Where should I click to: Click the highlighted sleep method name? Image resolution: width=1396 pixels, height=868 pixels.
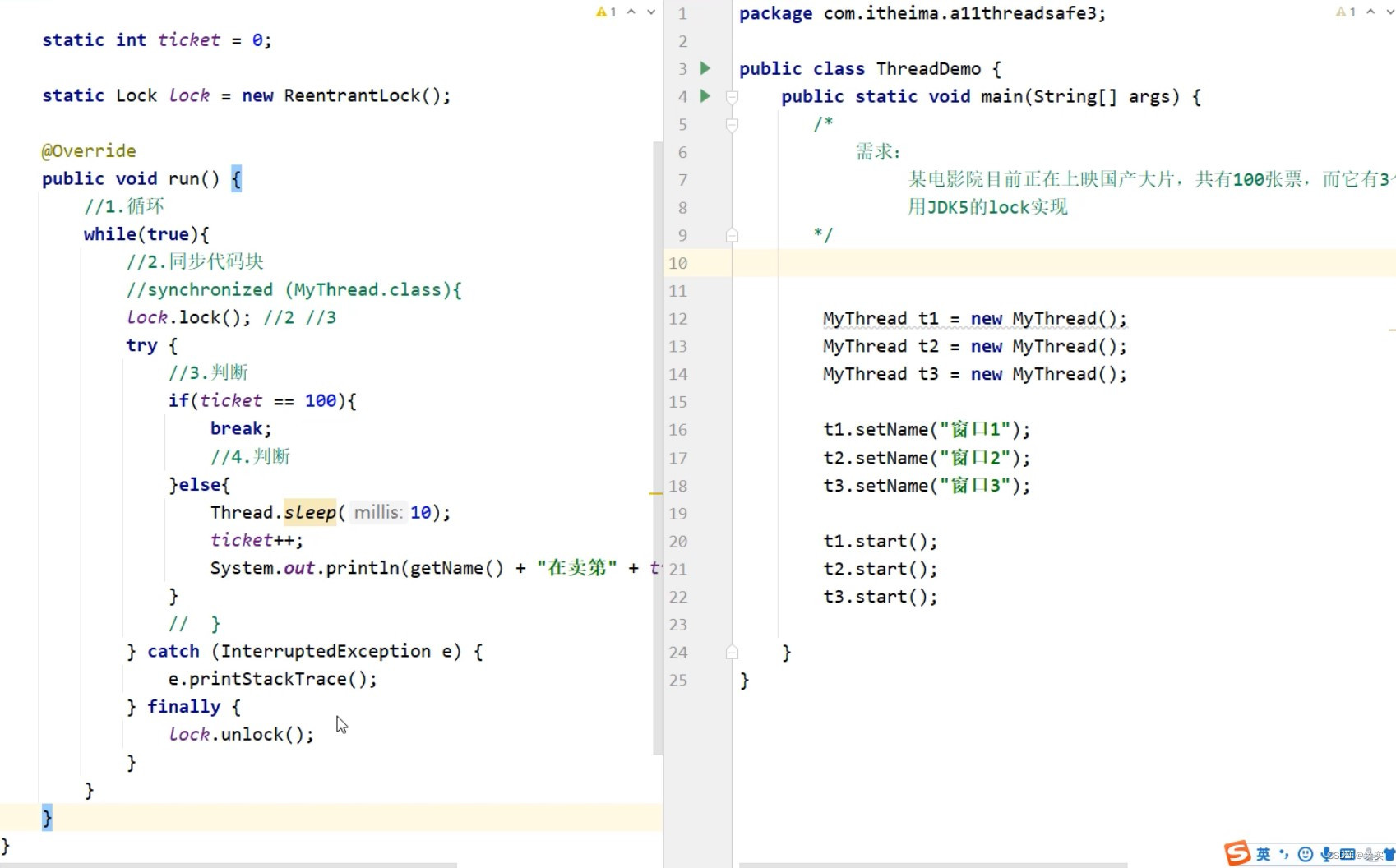pyautogui.click(x=310, y=513)
